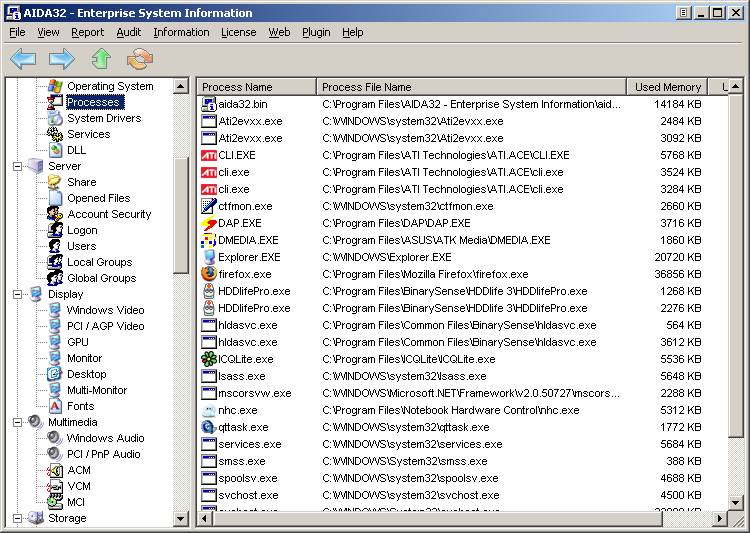Click the green Up arrow toolbar button
This screenshot has height=533, width=750.
pyautogui.click(x=101, y=59)
